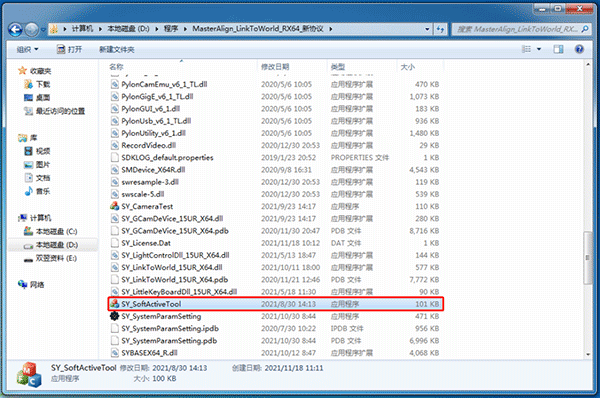Click the search box input field

(x=517, y=29)
